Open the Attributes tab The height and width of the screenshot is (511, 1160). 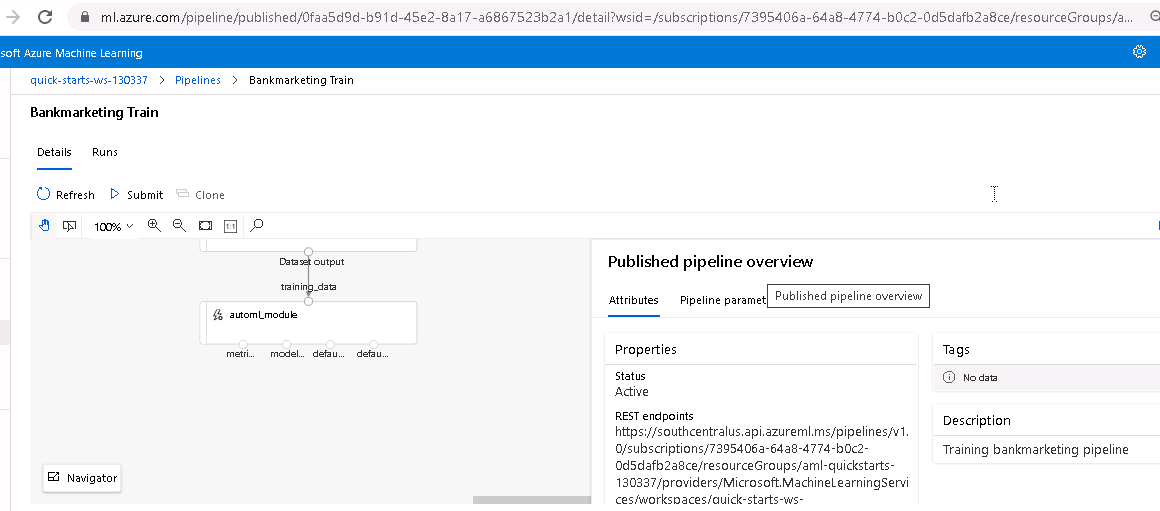[633, 300]
